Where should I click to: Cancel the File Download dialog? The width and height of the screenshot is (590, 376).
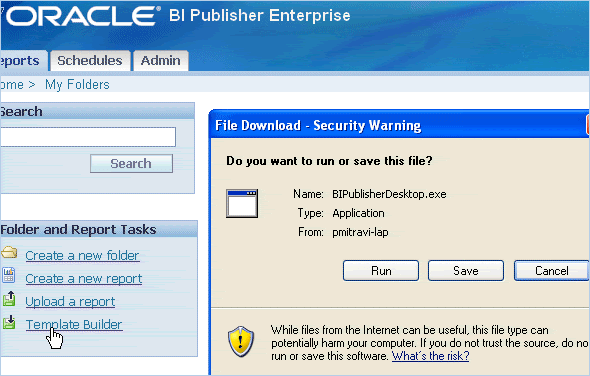(551, 271)
